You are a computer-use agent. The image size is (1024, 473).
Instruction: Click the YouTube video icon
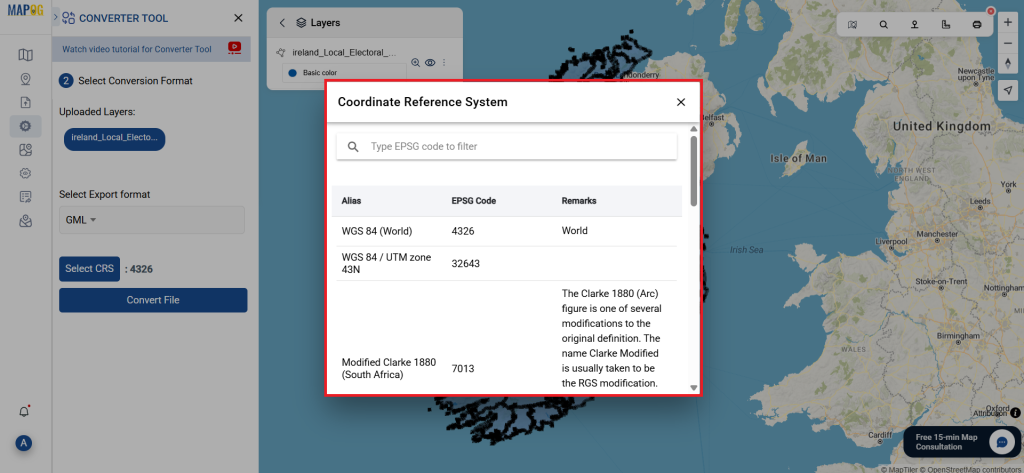click(x=234, y=48)
